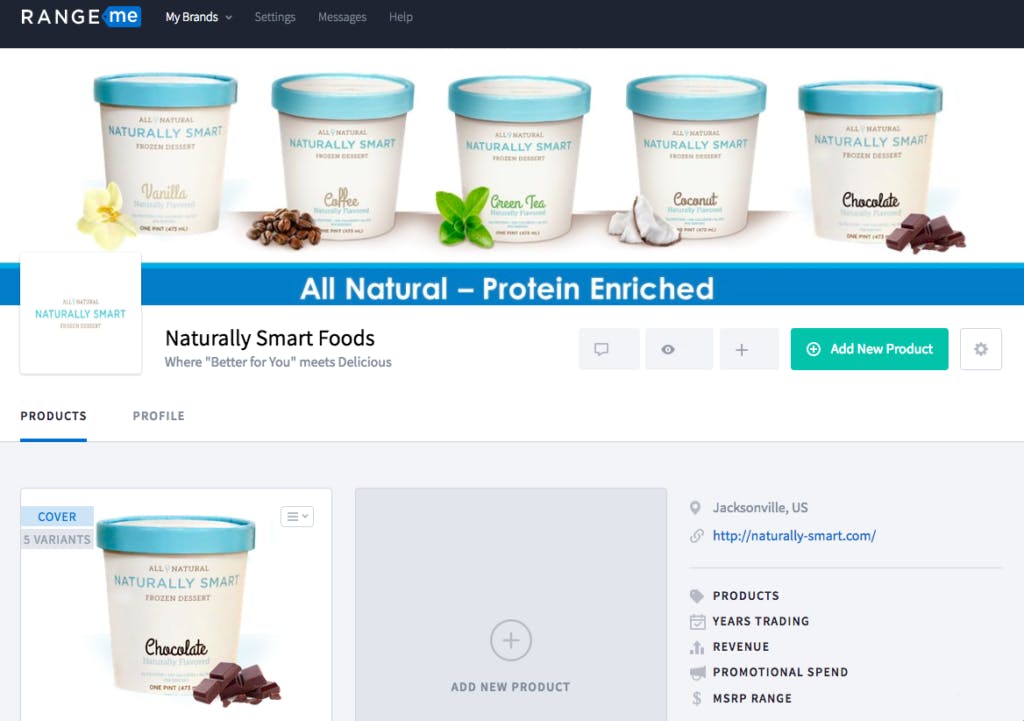Visit the naturally-smart.com link
The width and height of the screenshot is (1024, 721).
(x=794, y=536)
